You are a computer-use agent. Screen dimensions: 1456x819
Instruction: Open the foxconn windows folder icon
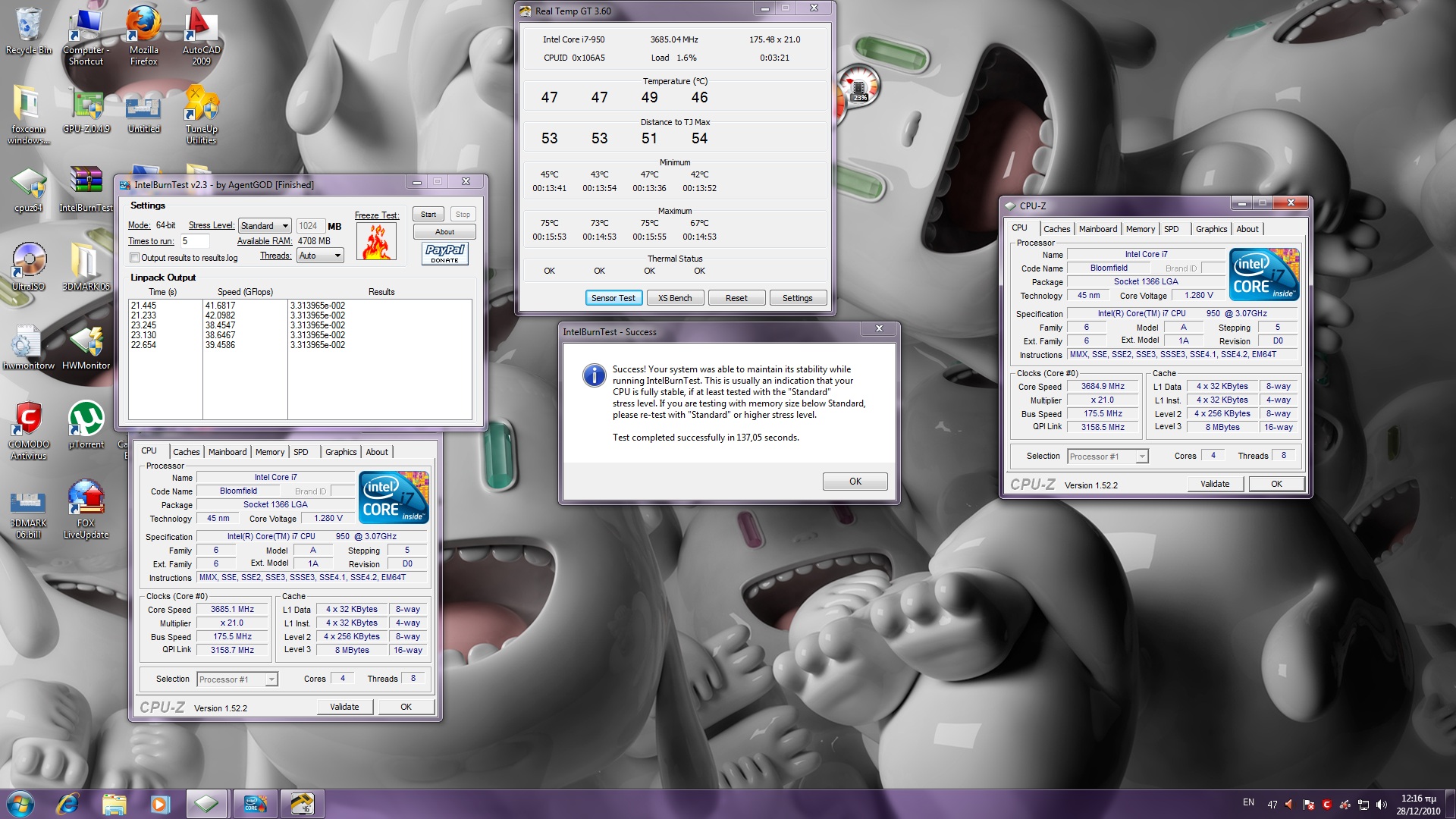tap(29, 114)
